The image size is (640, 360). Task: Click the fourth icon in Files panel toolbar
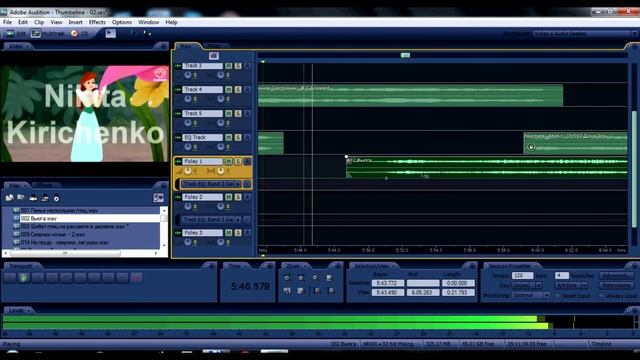coord(45,198)
